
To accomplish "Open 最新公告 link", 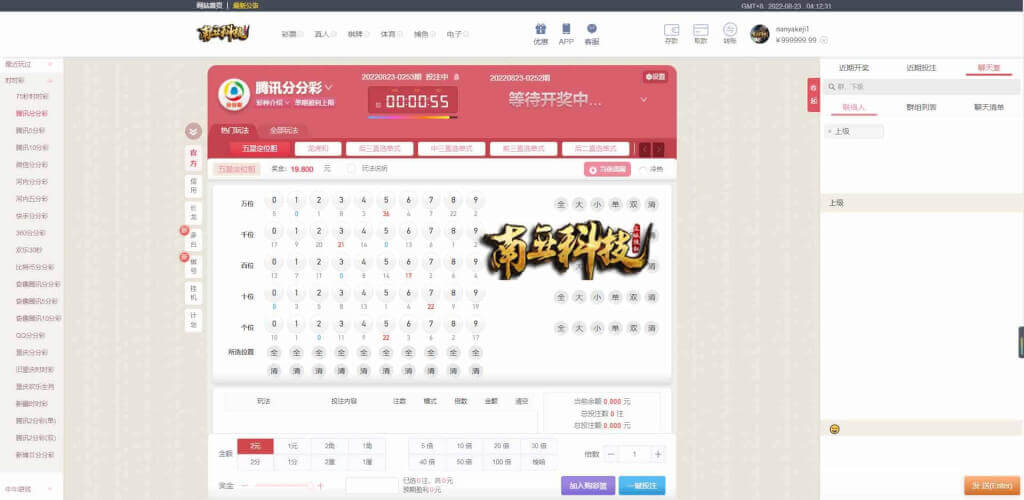I will point(246,5).
